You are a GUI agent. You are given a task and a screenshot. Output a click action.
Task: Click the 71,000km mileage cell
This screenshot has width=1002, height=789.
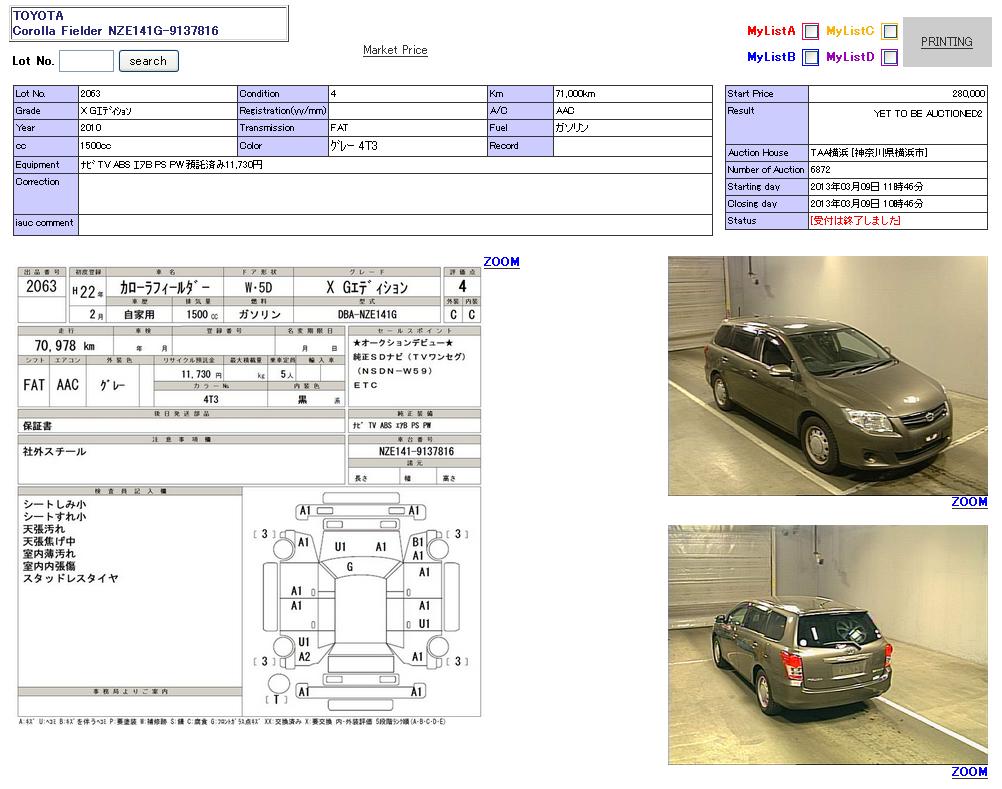point(632,94)
